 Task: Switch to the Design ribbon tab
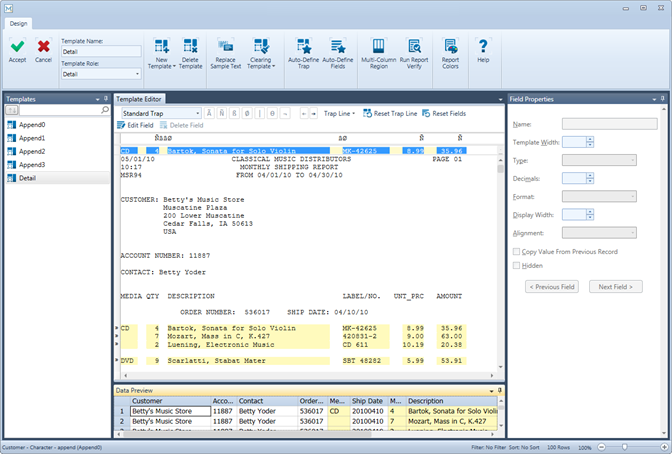tap(21, 23)
